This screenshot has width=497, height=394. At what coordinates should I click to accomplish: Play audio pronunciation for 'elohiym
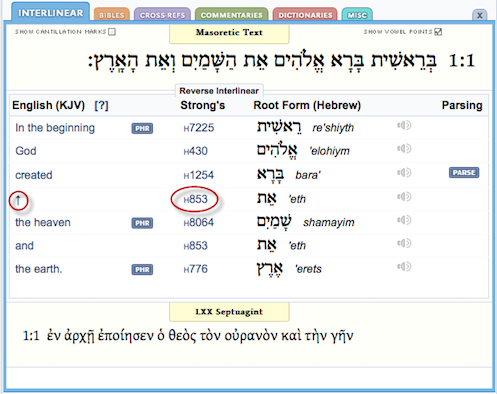point(404,149)
